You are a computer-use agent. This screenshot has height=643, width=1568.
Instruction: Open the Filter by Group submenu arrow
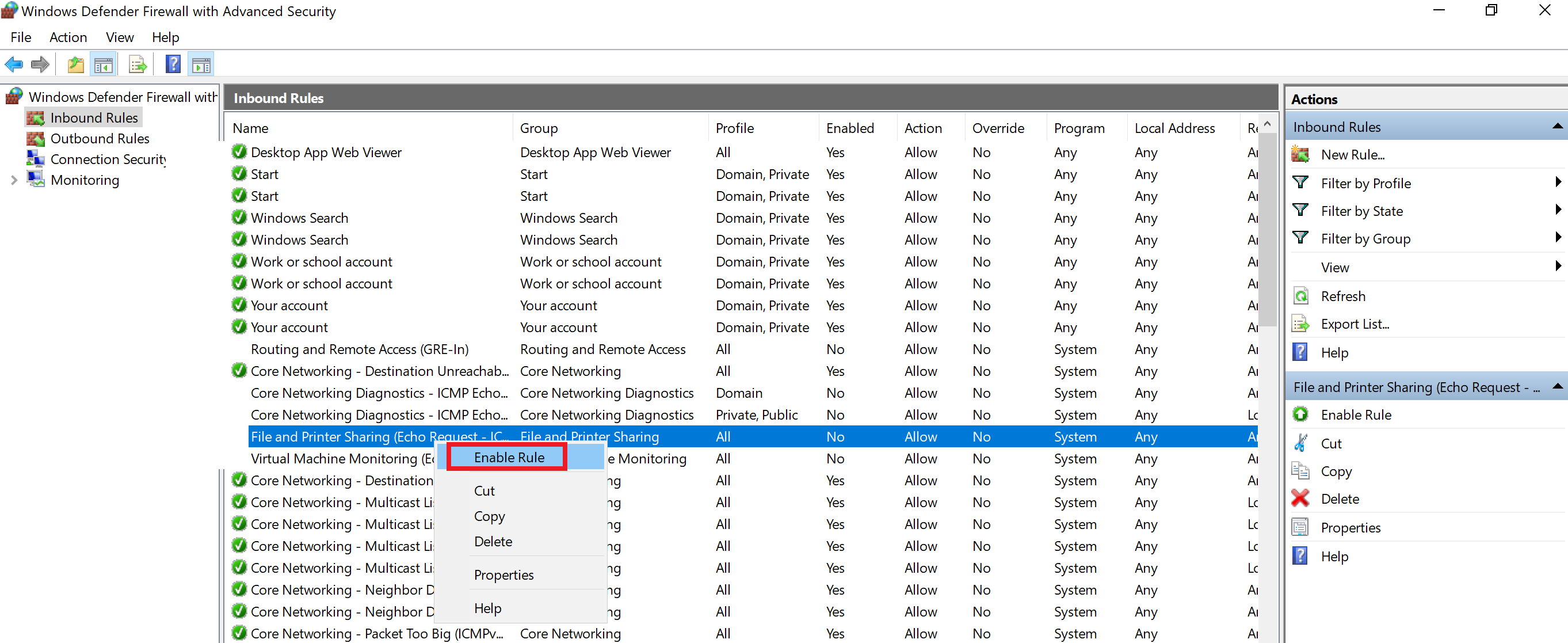[1557, 237]
